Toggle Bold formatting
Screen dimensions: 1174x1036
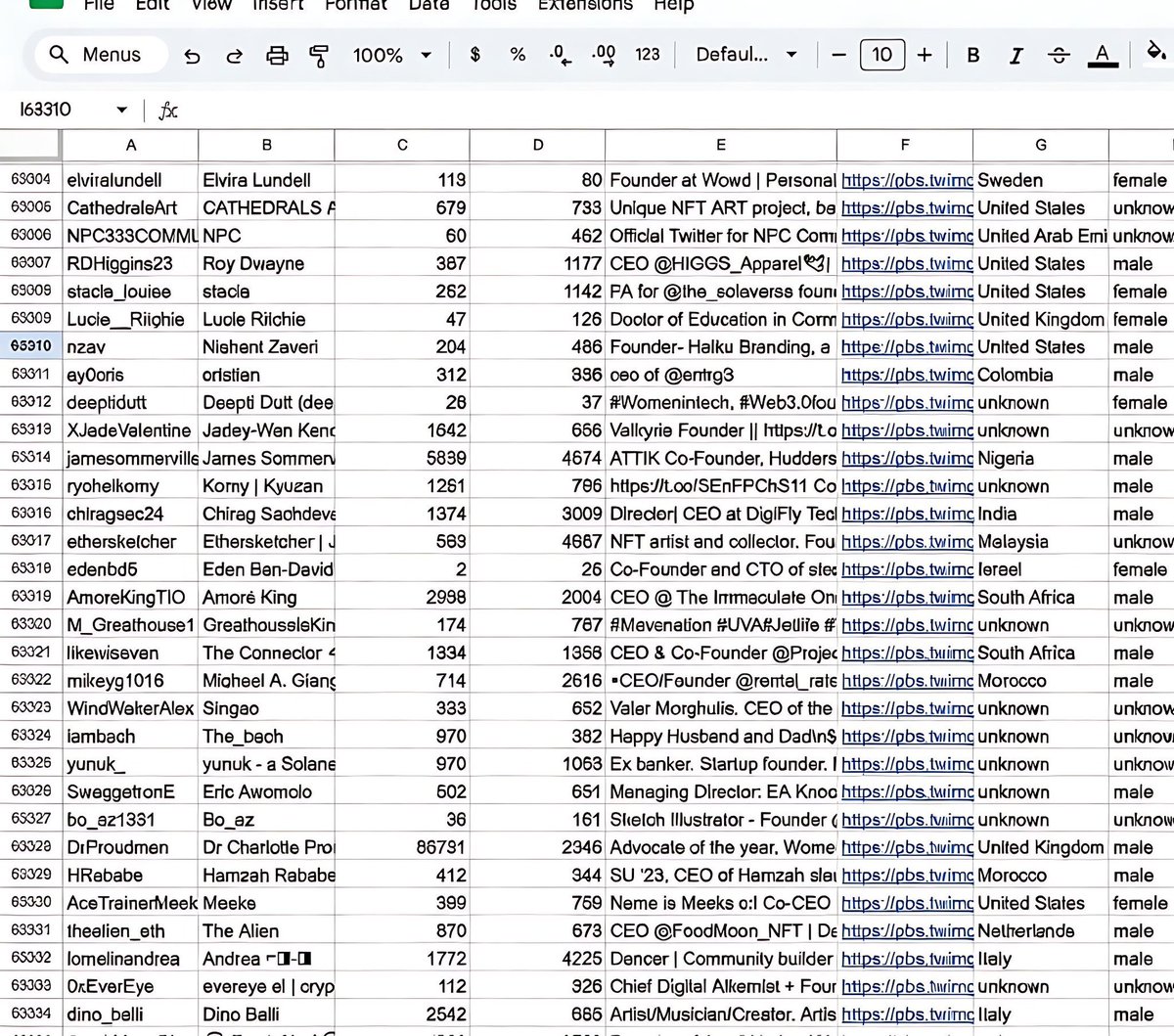[972, 55]
